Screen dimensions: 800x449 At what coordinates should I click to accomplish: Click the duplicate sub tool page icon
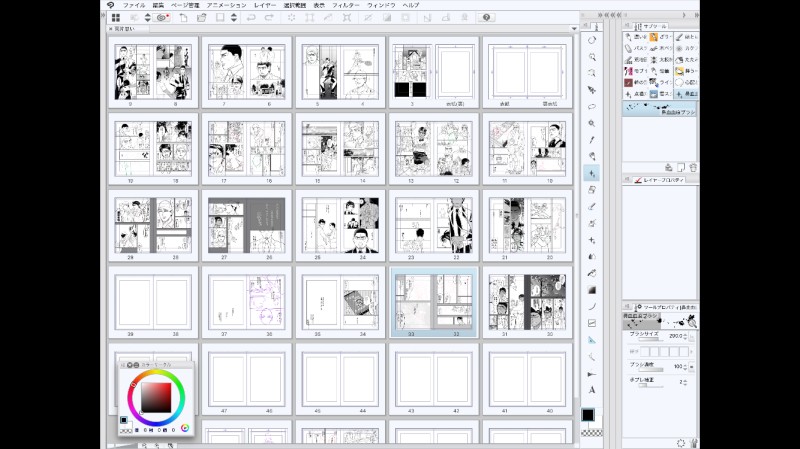tap(681, 167)
